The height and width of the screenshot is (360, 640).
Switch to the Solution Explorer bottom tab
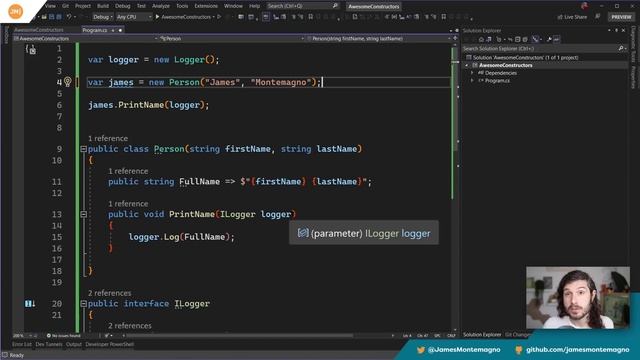click(x=482, y=335)
